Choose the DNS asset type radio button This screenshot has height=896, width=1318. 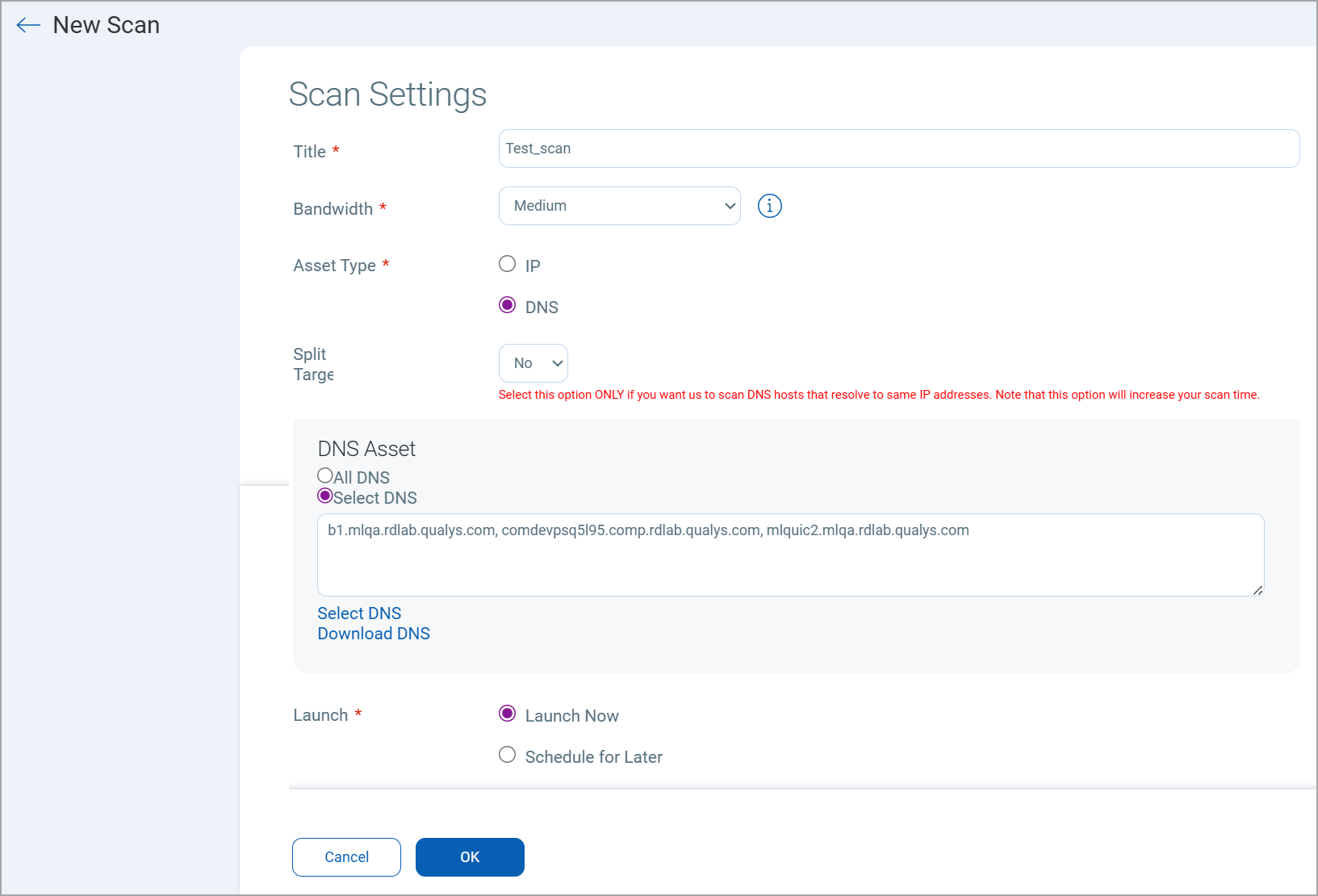pyautogui.click(x=507, y=305)
